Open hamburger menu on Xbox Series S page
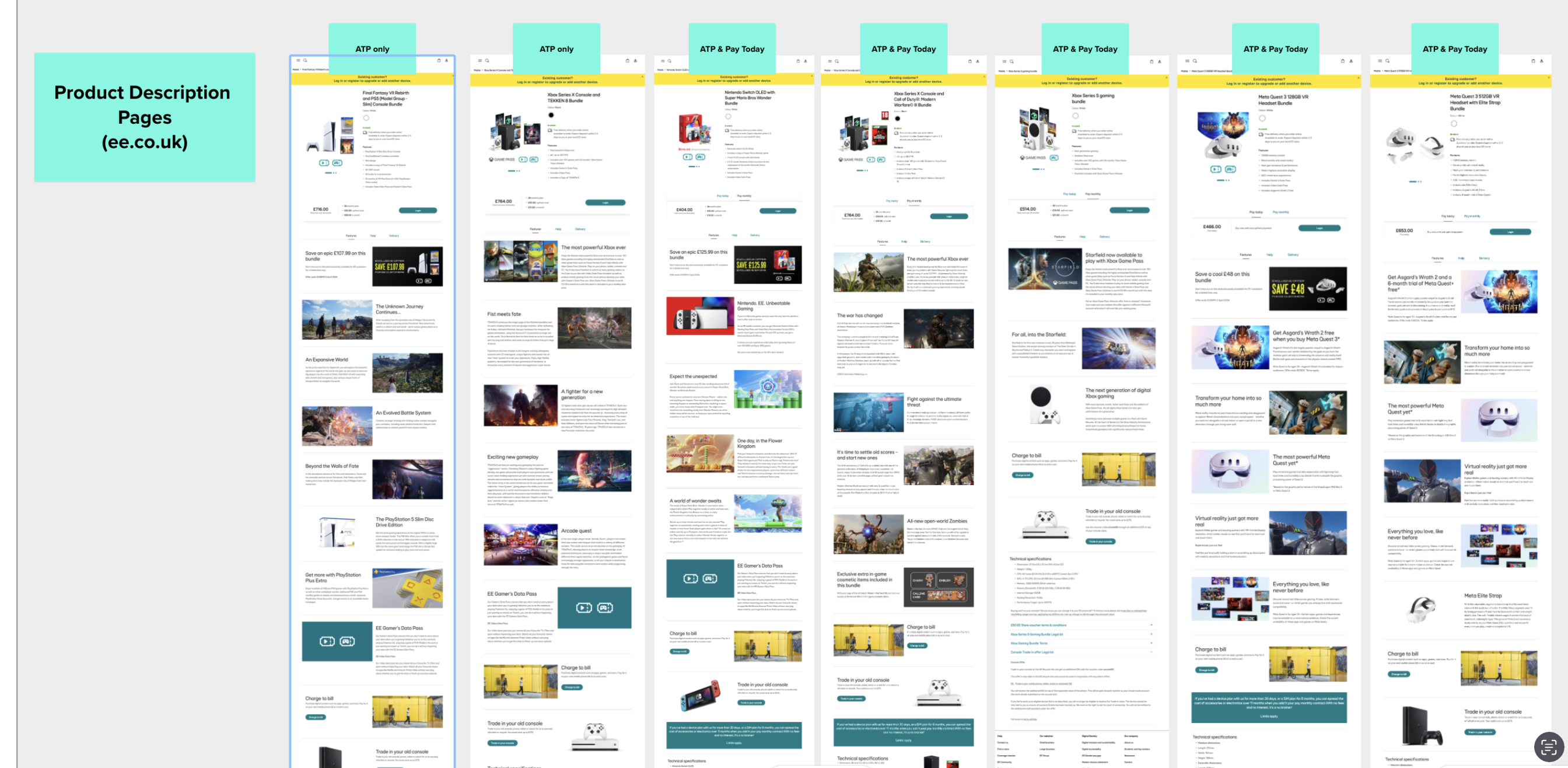This screenshot has height=768, width=1568. 1005,61
